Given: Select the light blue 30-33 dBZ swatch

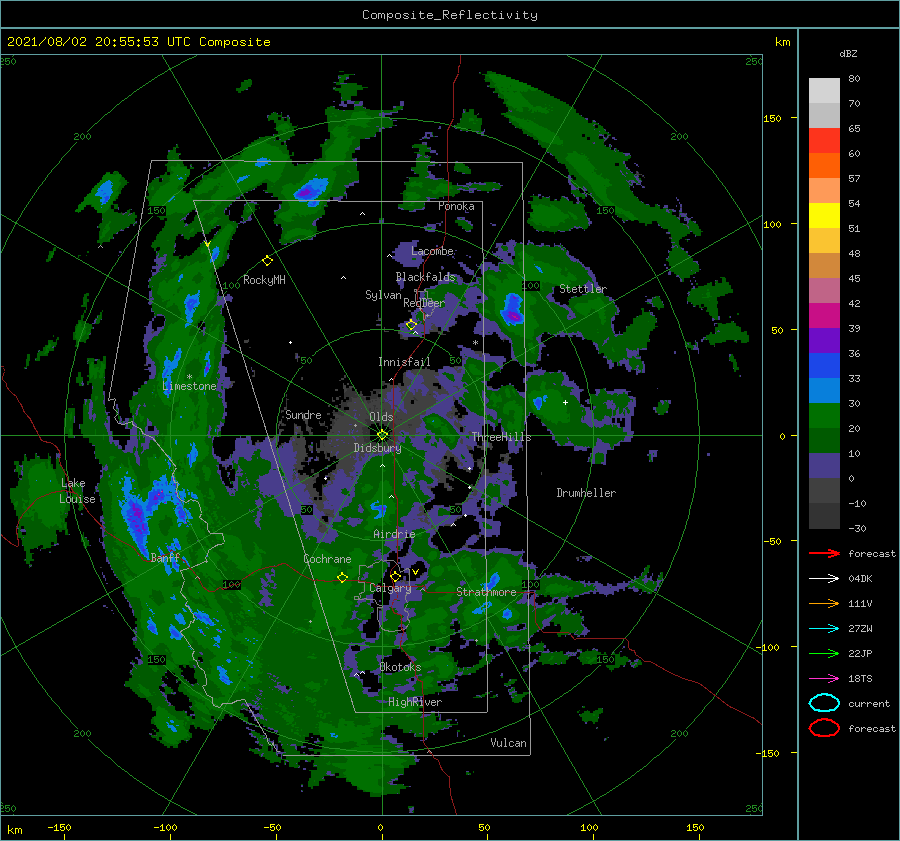Looking at the screenshot, I should [x=824, y=391].
